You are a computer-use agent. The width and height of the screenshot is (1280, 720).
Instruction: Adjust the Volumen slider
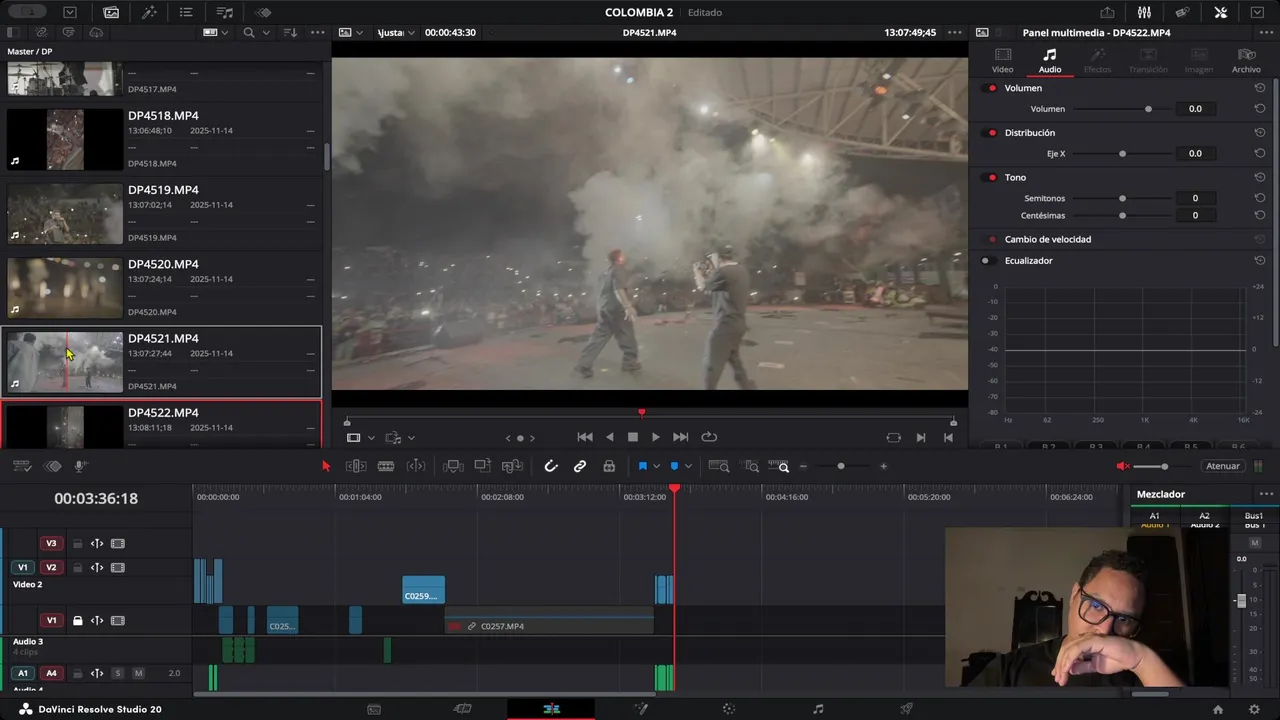[1122, 109]
